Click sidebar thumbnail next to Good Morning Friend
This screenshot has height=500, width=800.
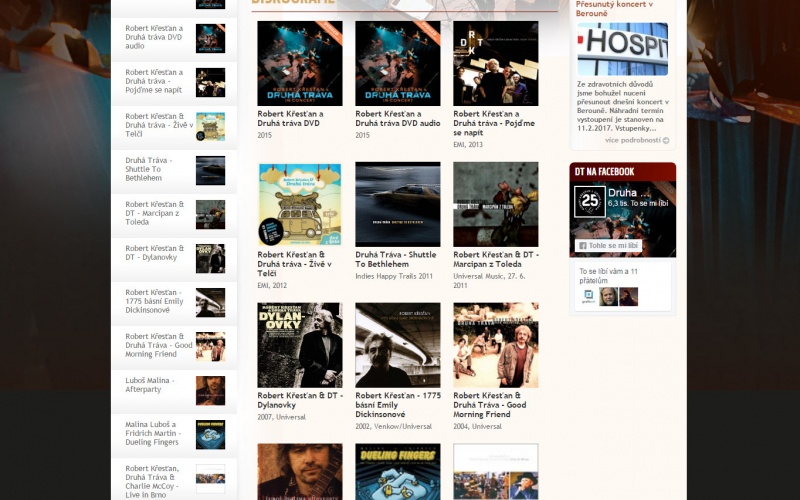point(210,346)
